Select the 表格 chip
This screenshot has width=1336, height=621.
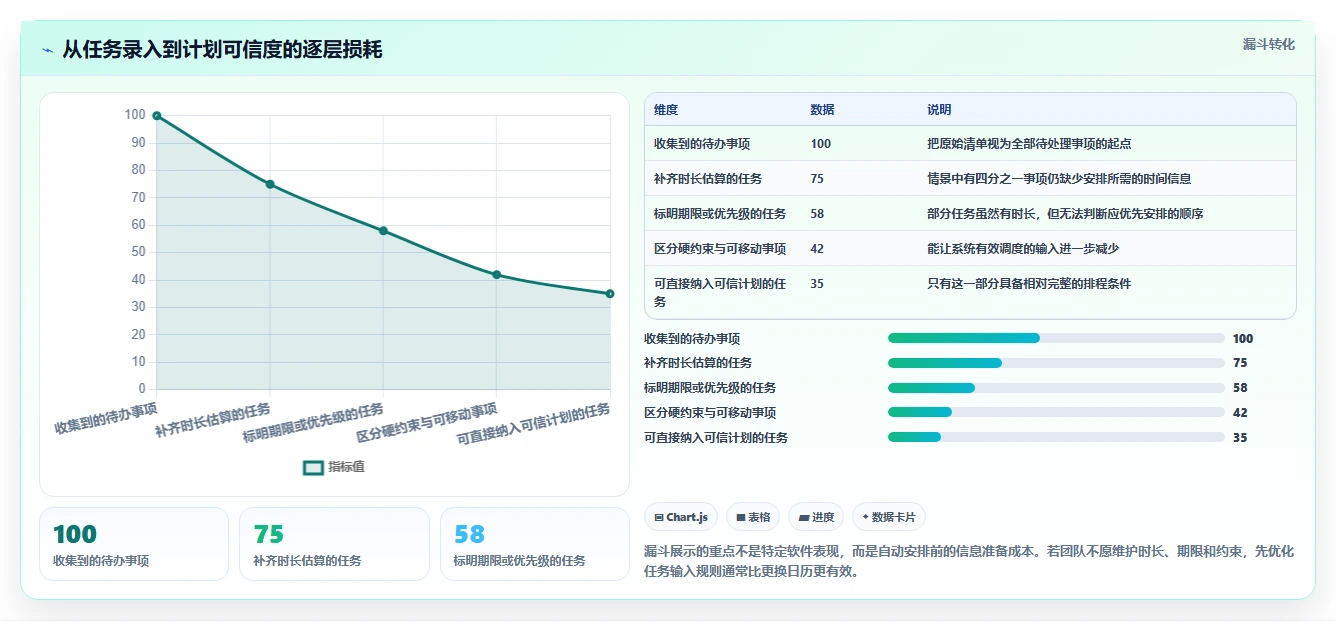[753, 517]
